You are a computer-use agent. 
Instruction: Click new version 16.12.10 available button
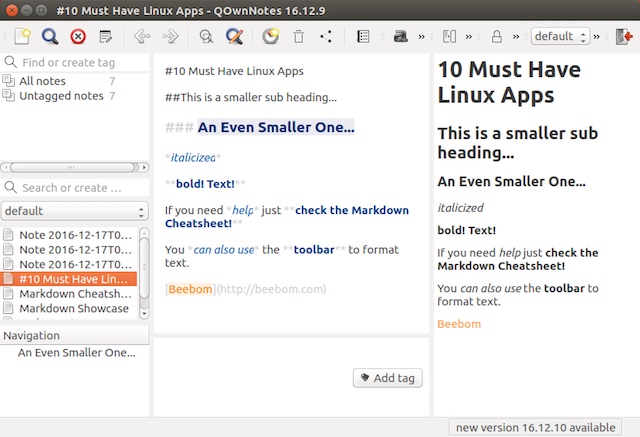point(536,428)
